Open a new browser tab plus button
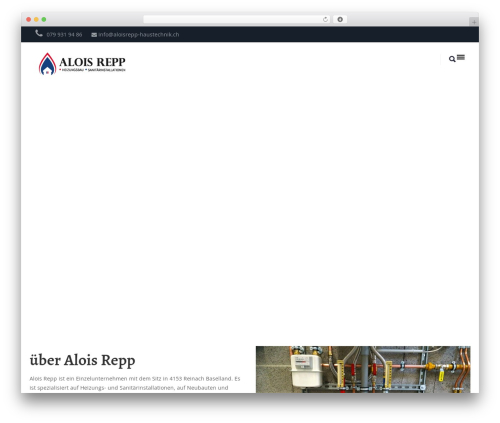This screenshot has width=500, height=423. (474, 22)
